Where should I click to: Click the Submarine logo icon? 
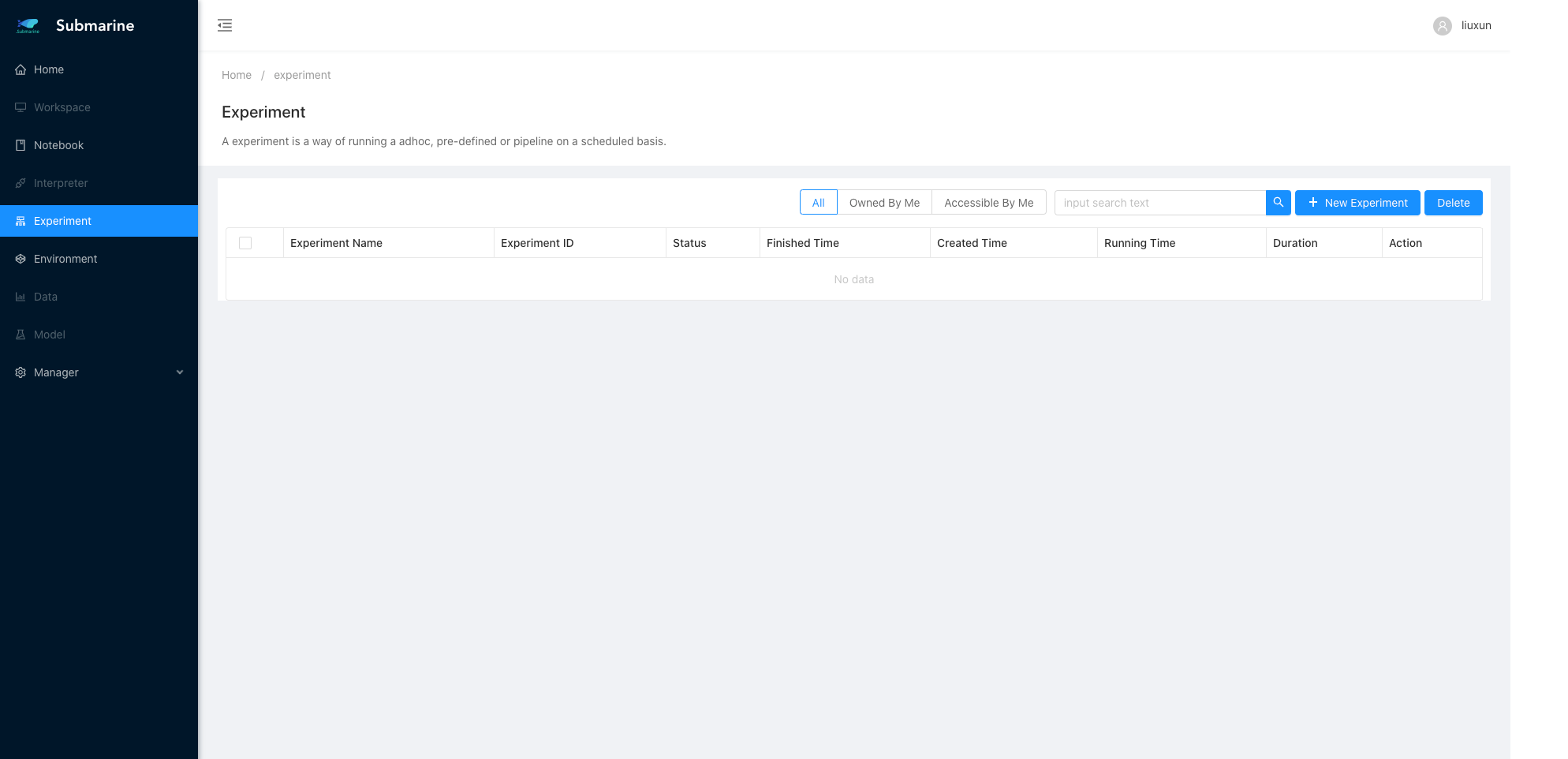(x=28, y=25)
